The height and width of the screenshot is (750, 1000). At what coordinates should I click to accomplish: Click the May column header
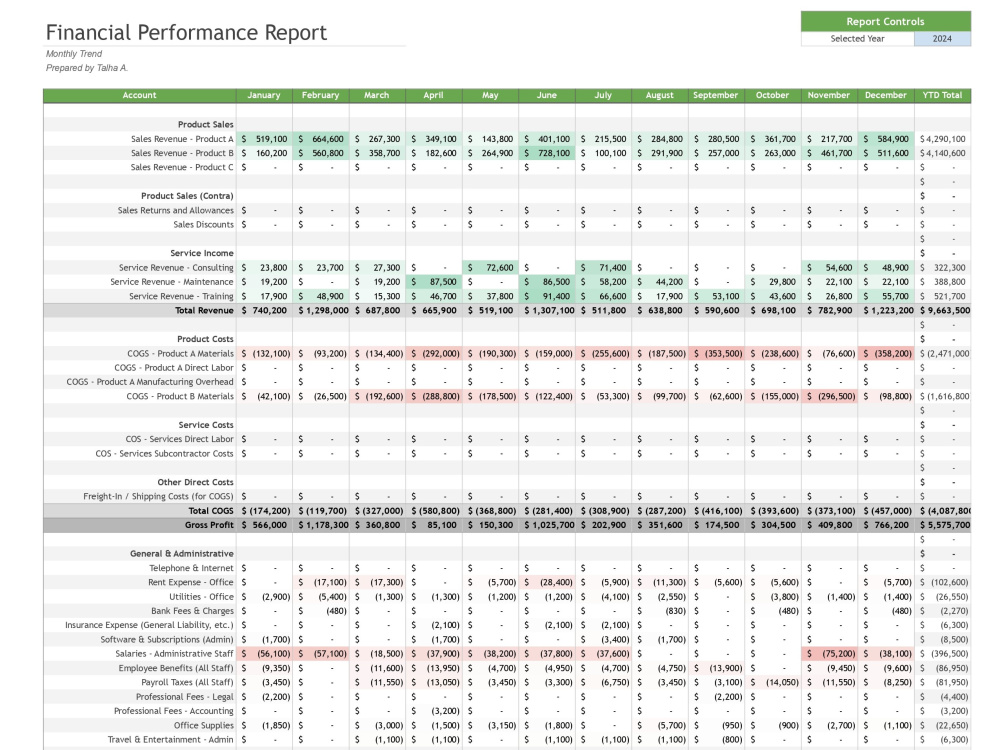490,95
